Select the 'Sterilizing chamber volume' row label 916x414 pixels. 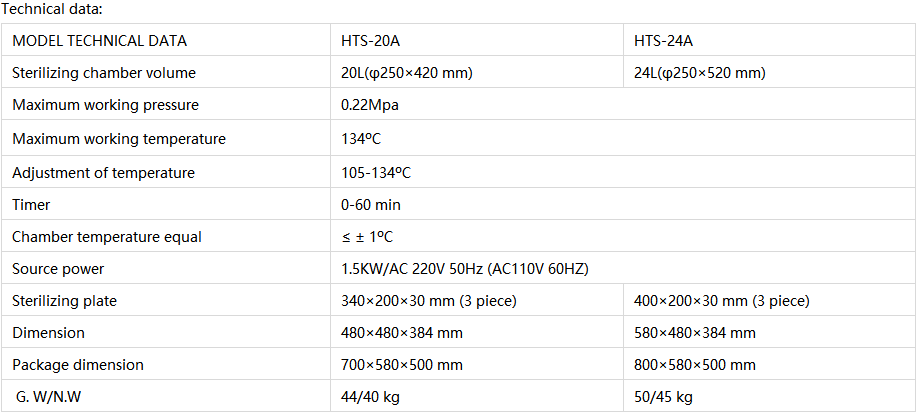pos(104,73)
